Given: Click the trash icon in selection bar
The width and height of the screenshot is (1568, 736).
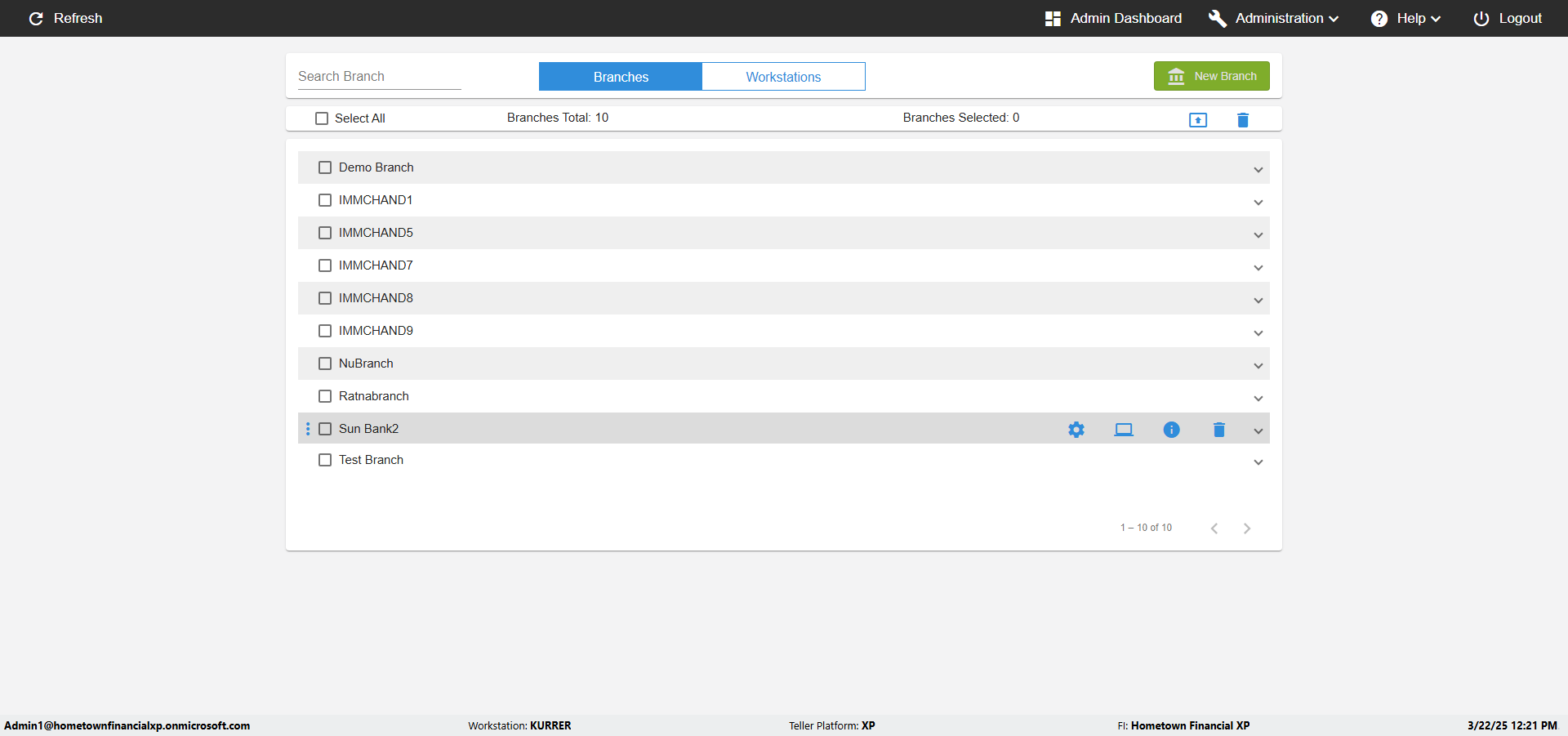Looking at the screenshot, I should (1243, 120).
